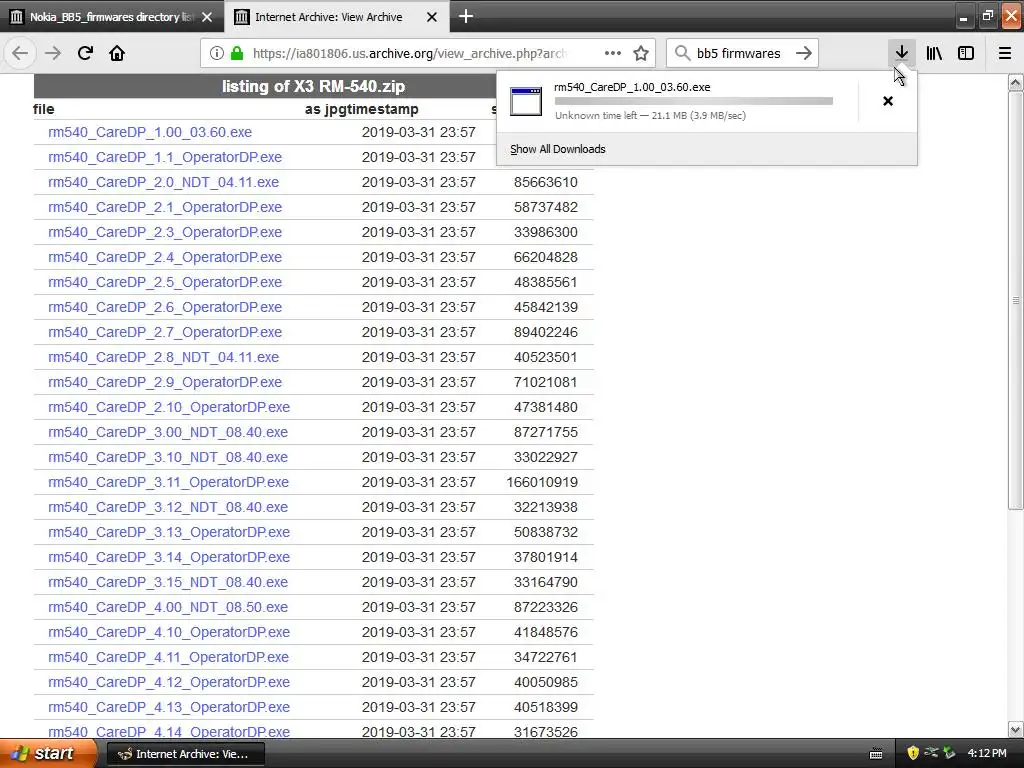
Task: Open rm540_CareDP_2.3_OperatorDP.exe link
Action: point(165,232)
